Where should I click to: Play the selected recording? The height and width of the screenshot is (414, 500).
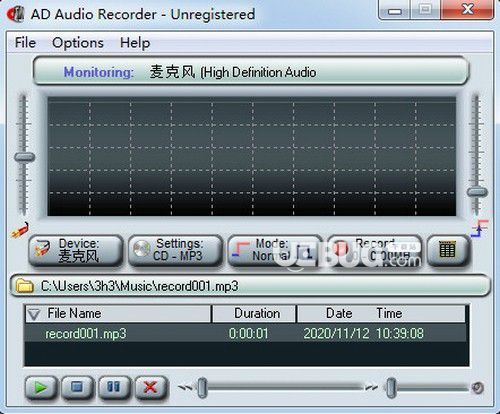click(x=41, y=388)
